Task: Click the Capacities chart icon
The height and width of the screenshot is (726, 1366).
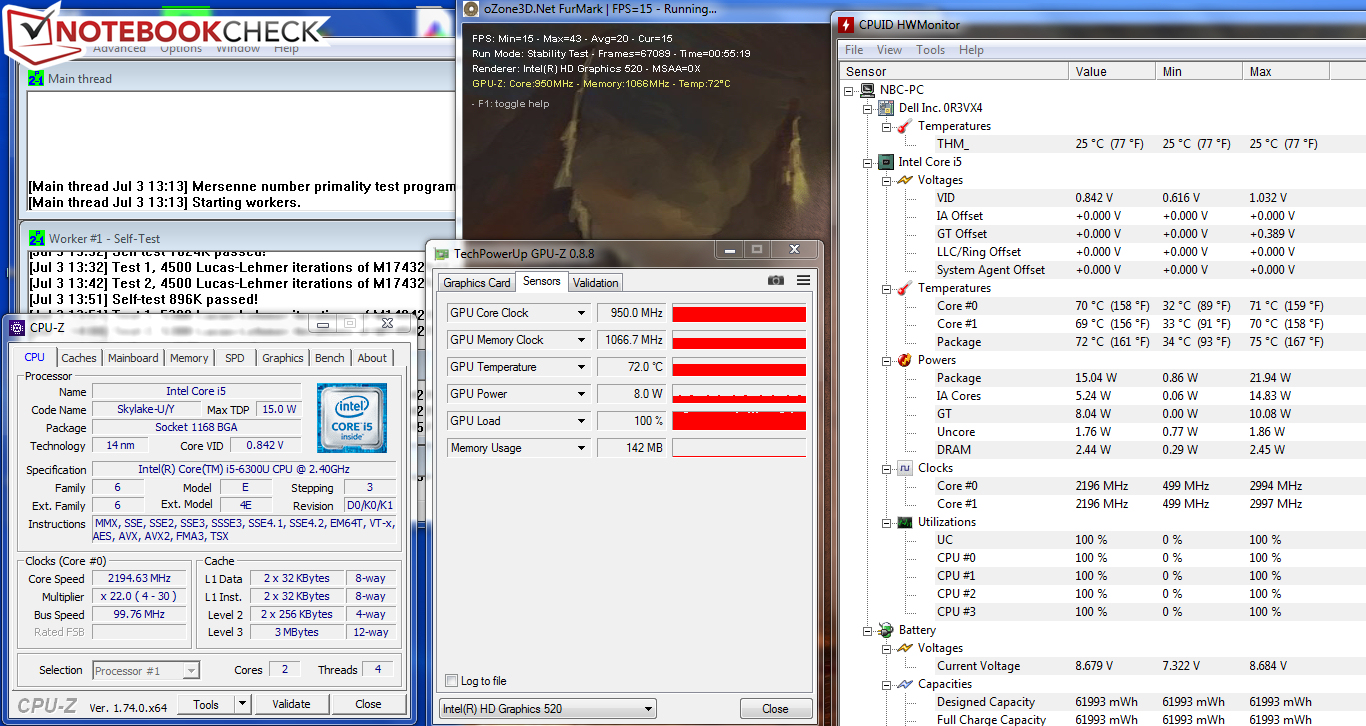Action: pyautogui.click(x=905, y=684)
